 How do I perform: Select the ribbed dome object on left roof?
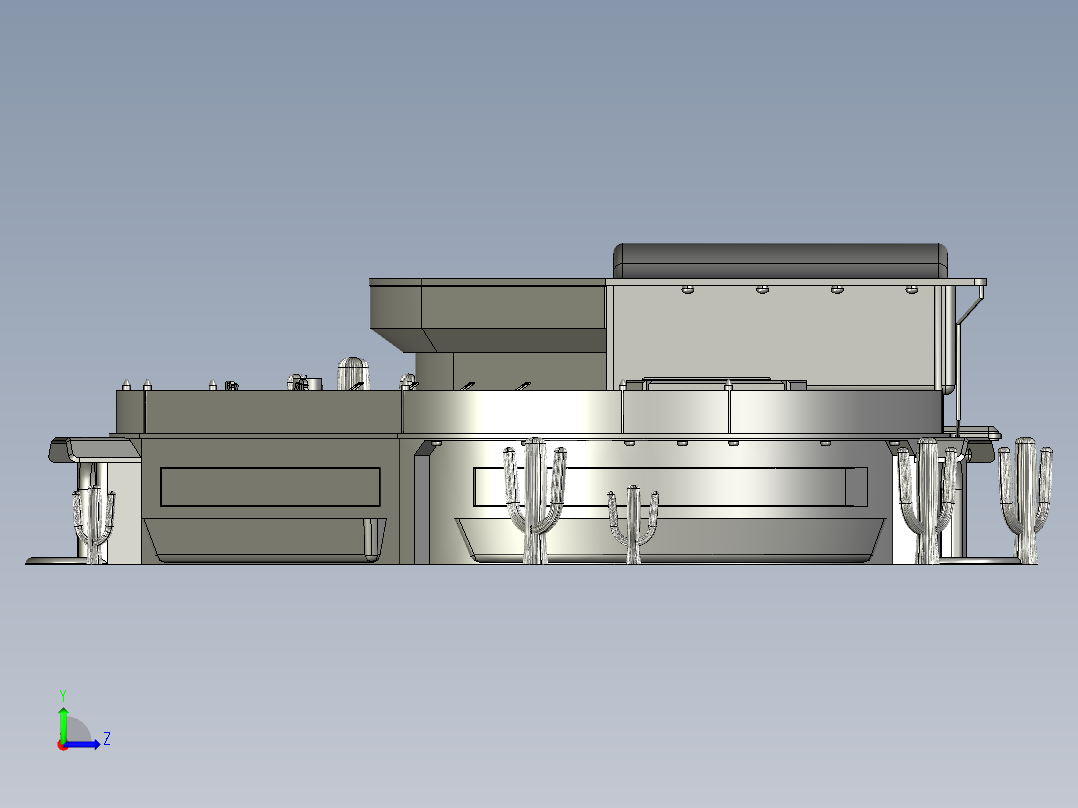pos(353,373)
